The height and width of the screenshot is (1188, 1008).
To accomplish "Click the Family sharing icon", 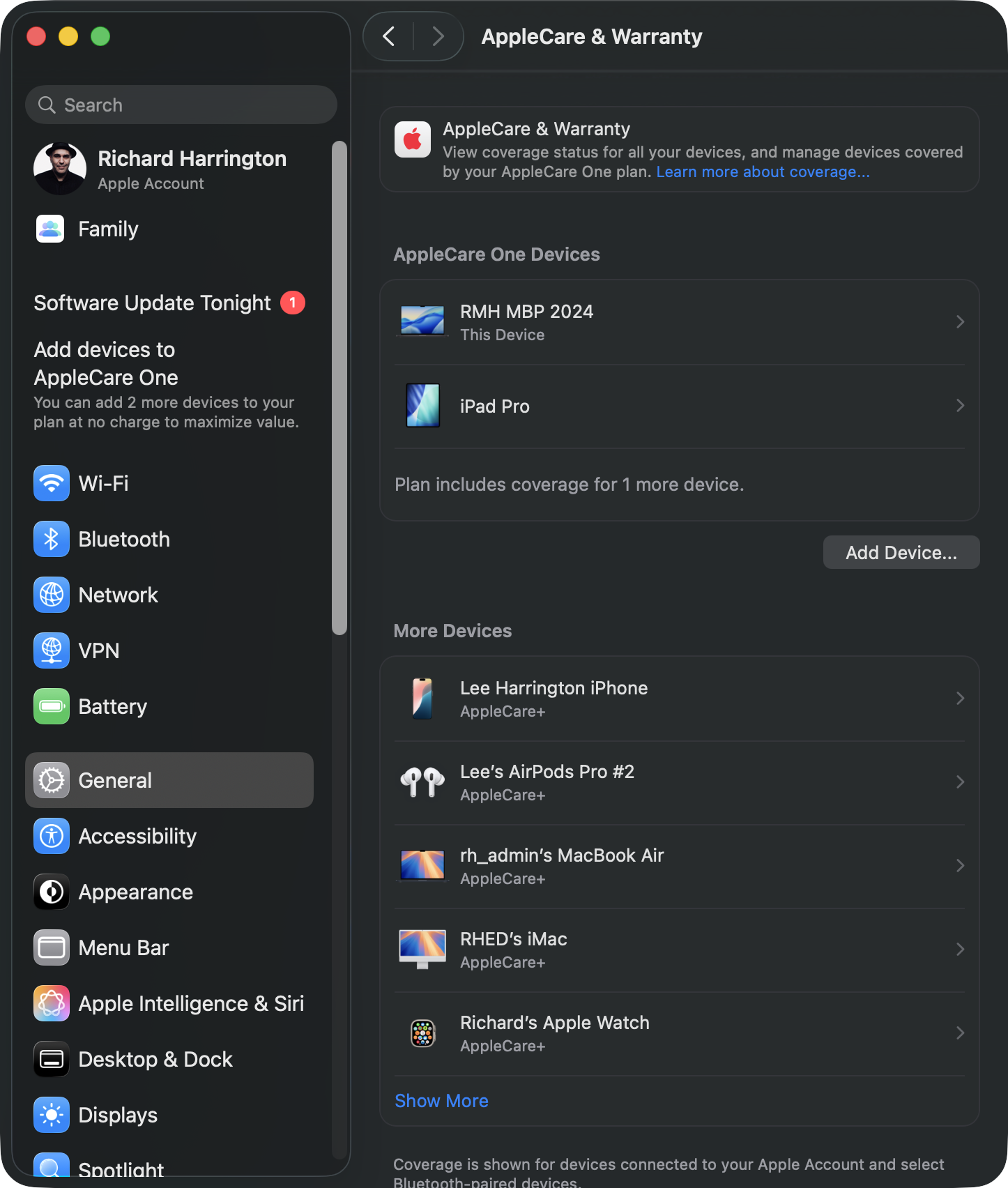I will [x=50, y=229].
